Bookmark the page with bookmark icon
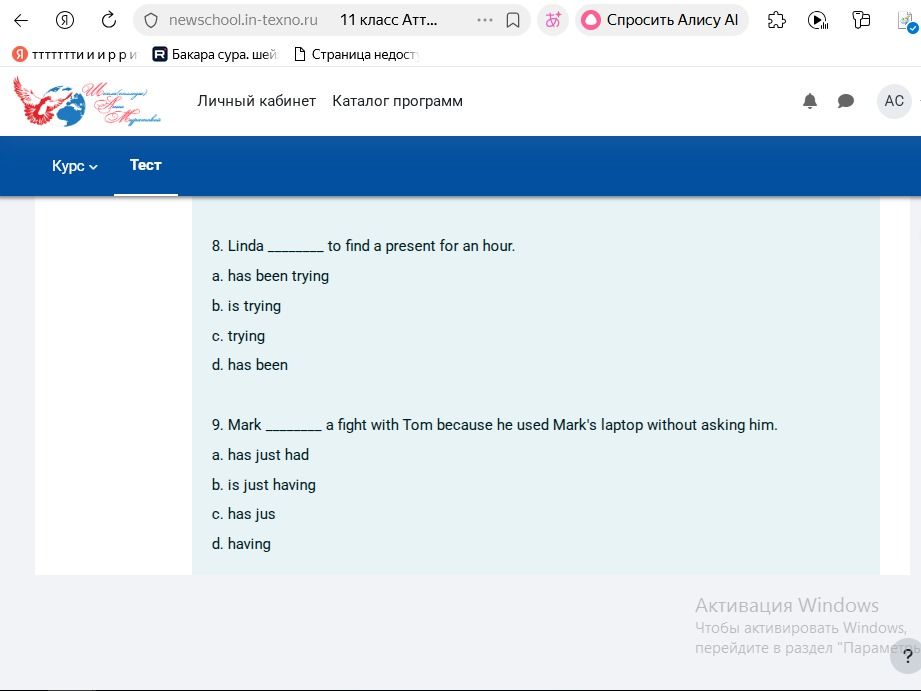 click(x=513, y=21)
